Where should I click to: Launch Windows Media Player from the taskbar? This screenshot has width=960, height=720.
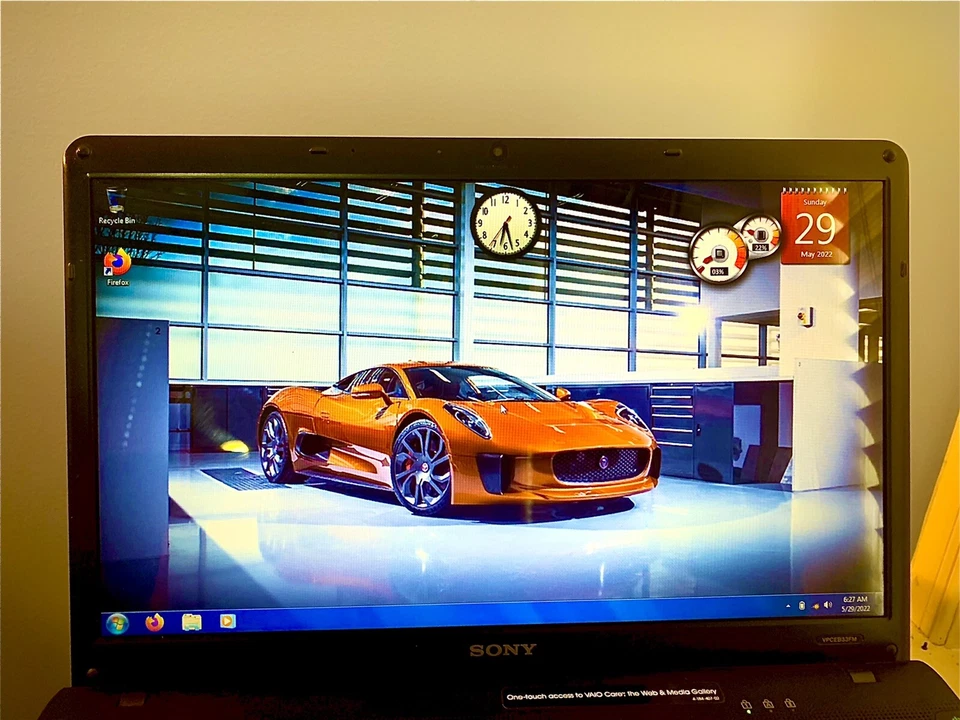point(227,621)
